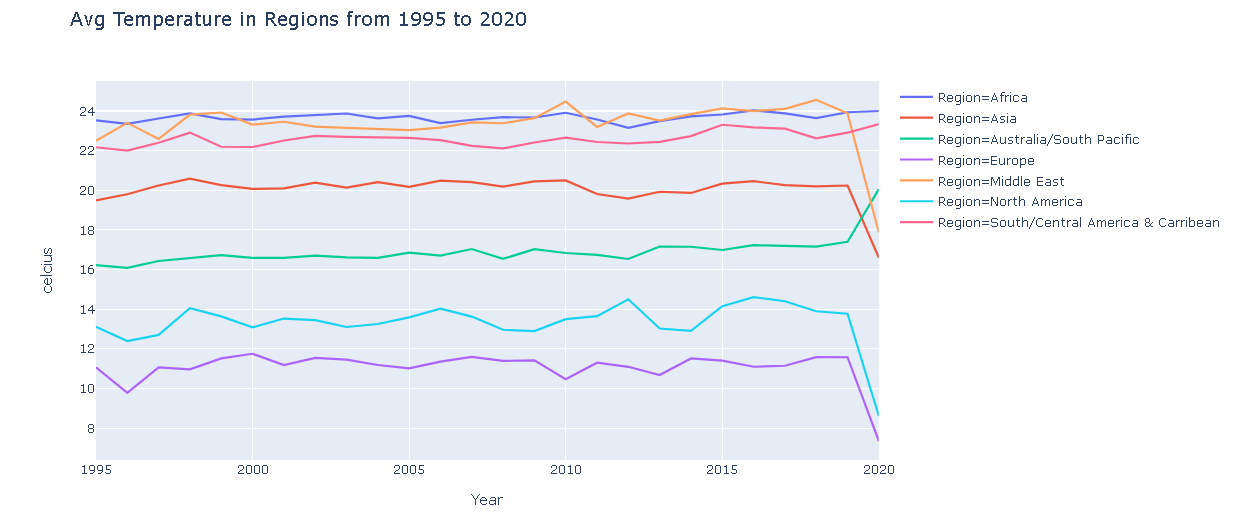
Task: Select the 2000 x-axis tick label
Action: coord(252,470)
